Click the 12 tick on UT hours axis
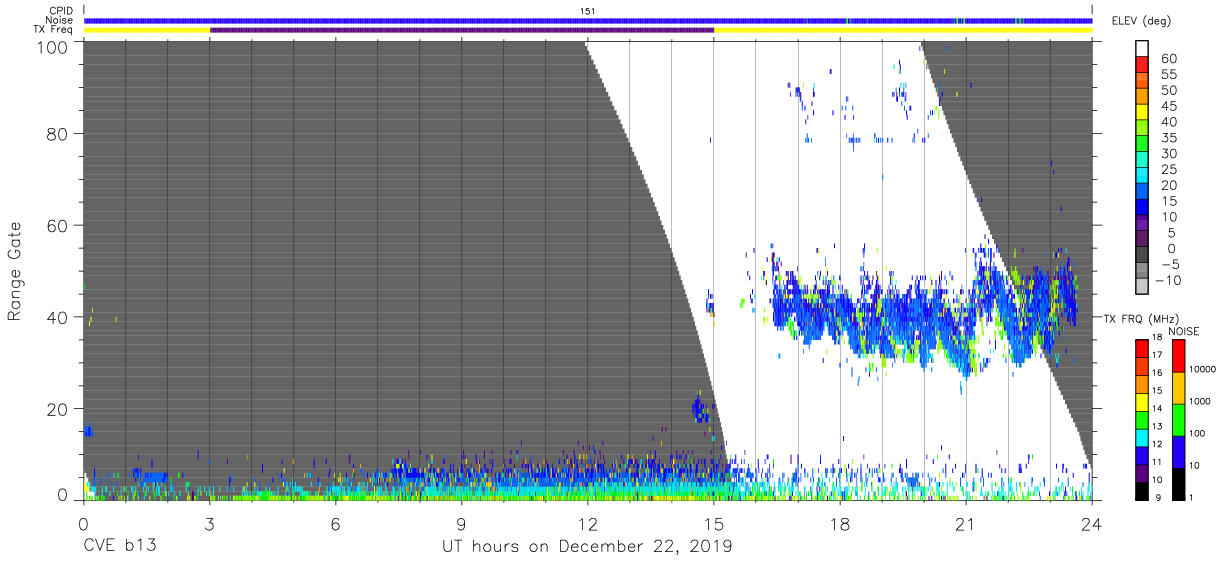This screenshot has width=1228, height=567. point(587,524)
